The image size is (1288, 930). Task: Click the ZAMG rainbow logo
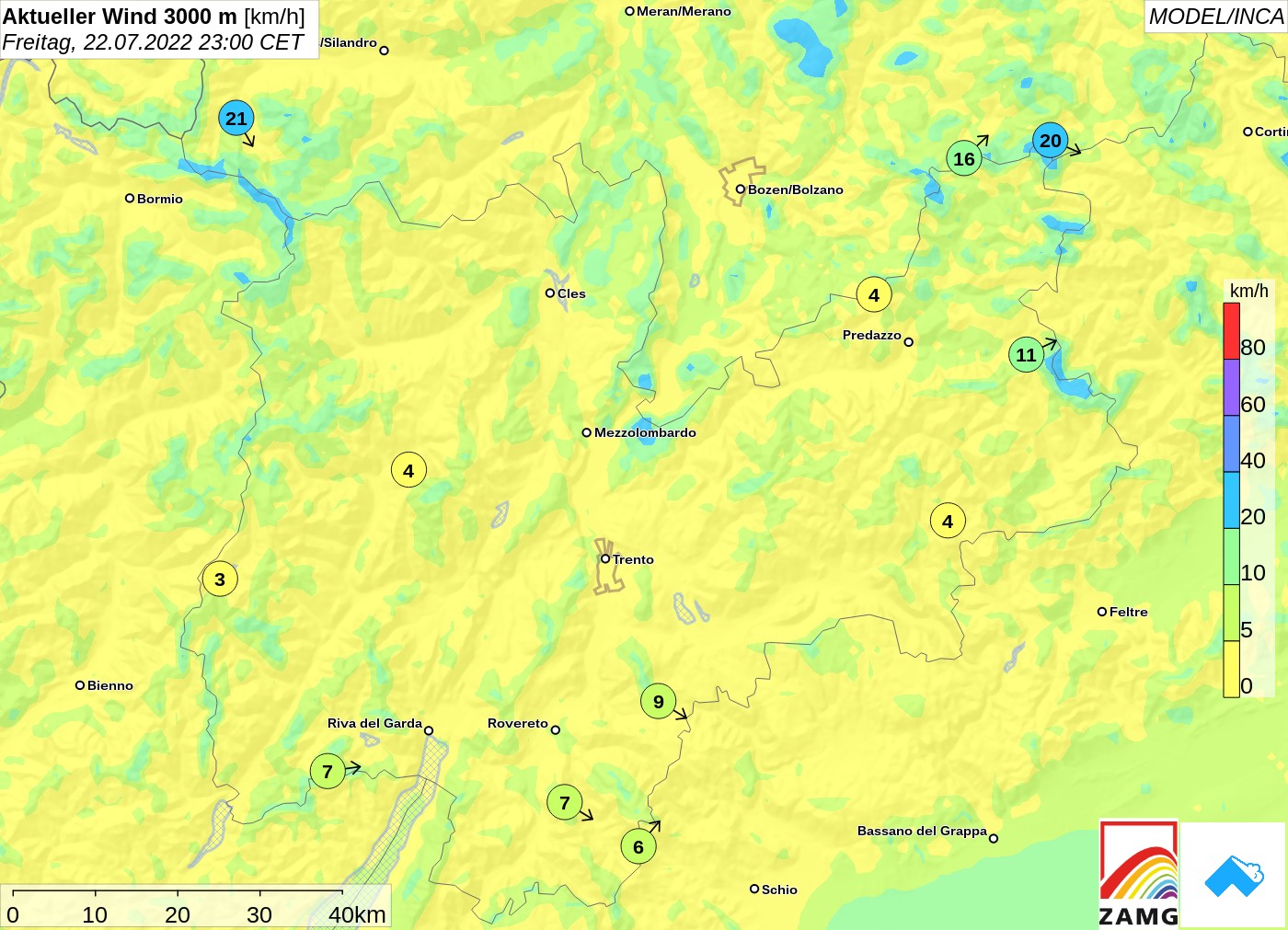click(x=1139, y=874)
